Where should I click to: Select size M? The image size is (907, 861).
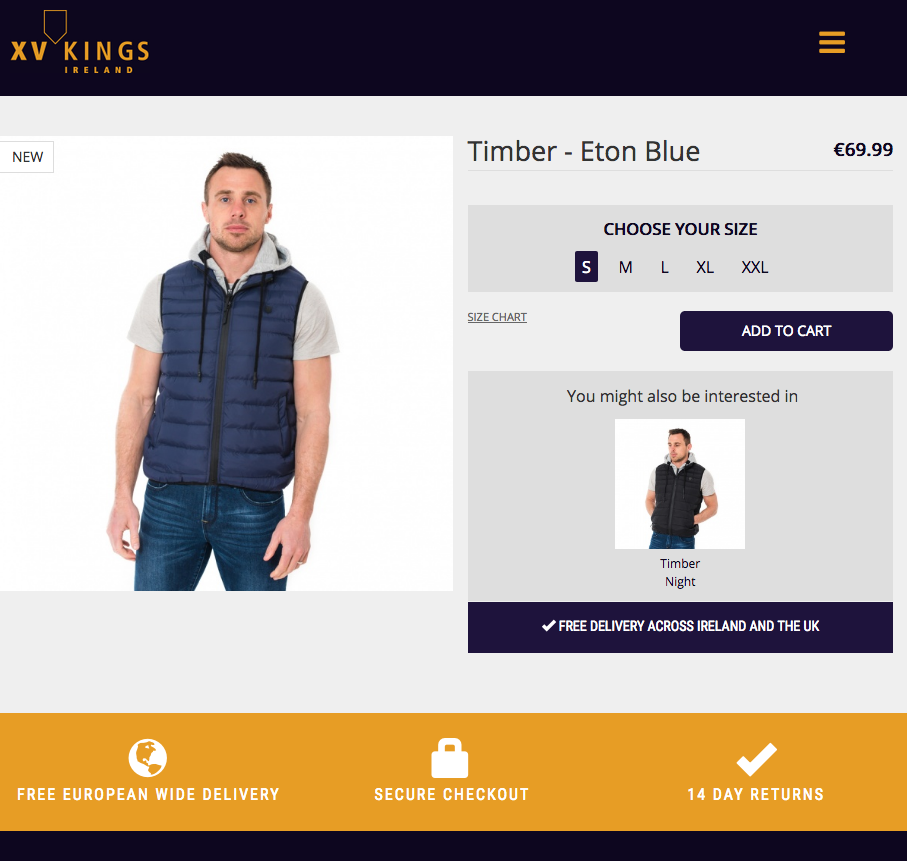click(x=625, y=267)
